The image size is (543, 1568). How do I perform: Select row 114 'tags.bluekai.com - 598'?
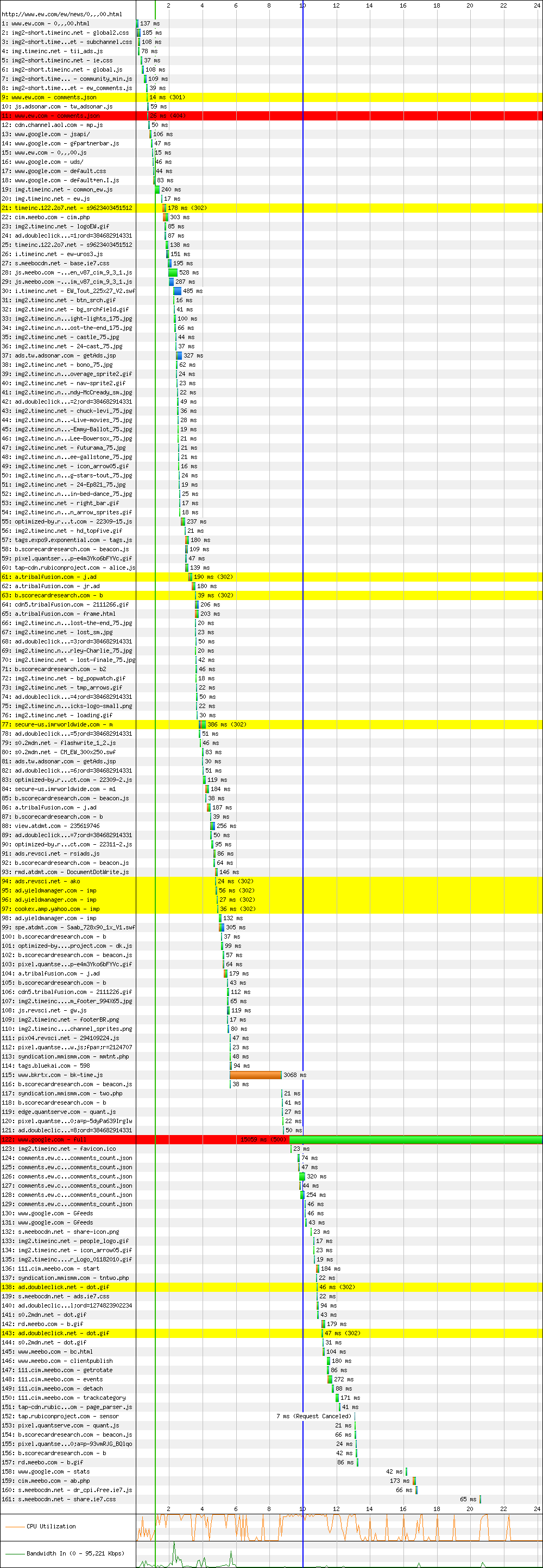(x=271, y=1066)
